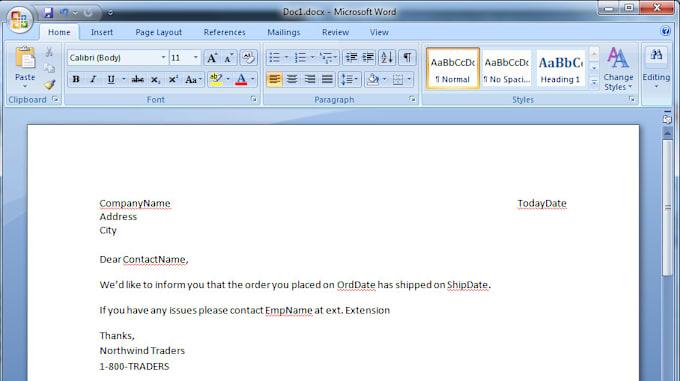
Task: Click the Format Painter brush icon
Action: click(50, 84)
